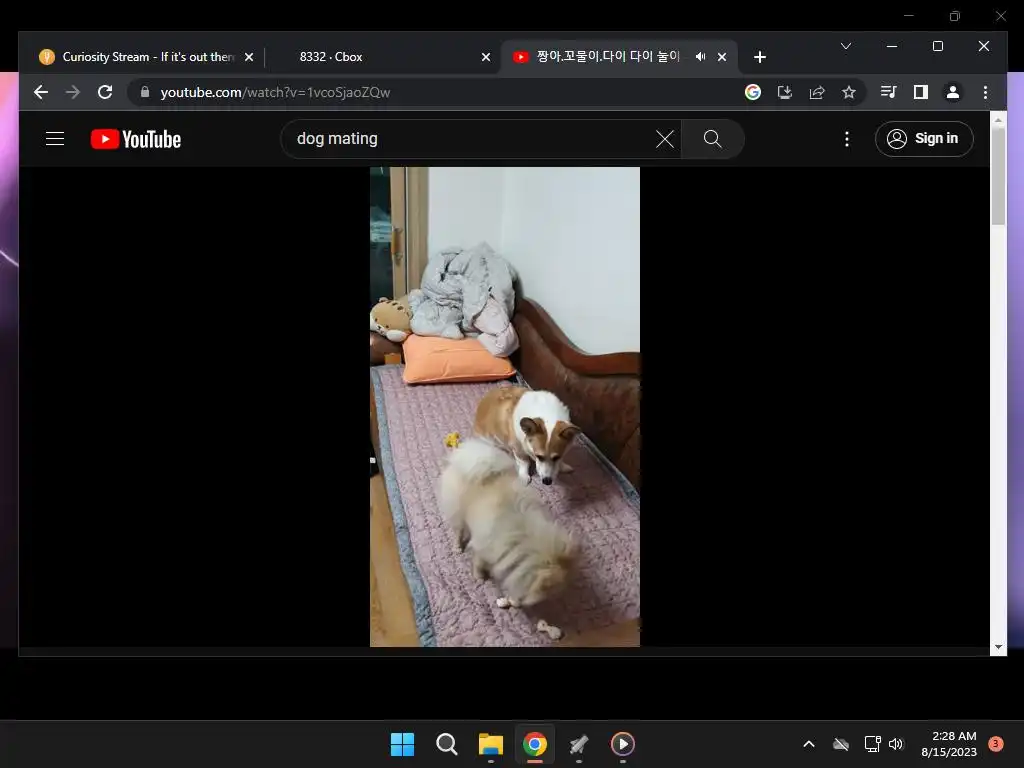Image resolution: width=1024 pixels, height=768 pixels.
Task: Click the YouTube logo
Action: coord(136,139)
